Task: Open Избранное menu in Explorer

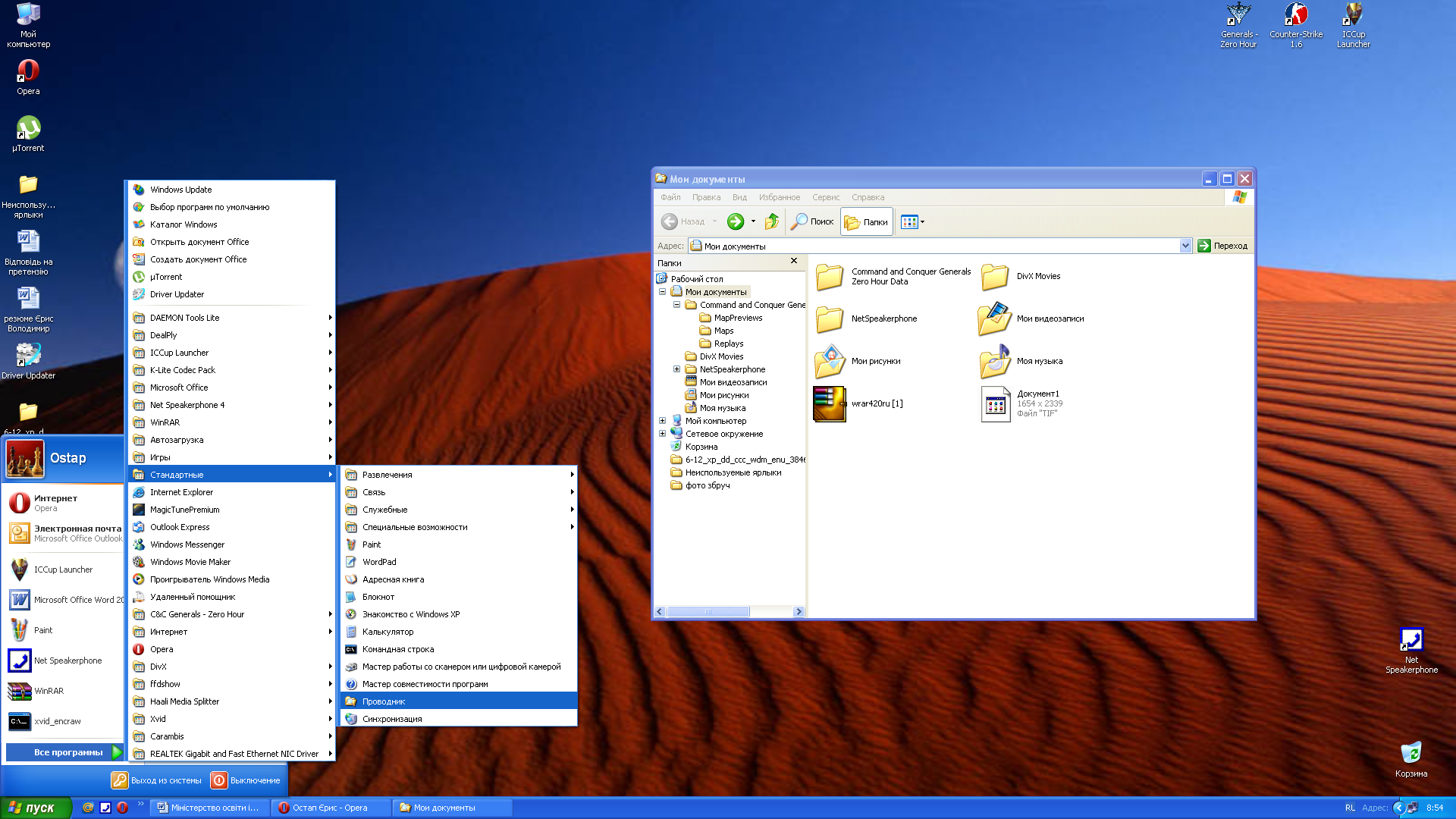Action: (780, 197)
